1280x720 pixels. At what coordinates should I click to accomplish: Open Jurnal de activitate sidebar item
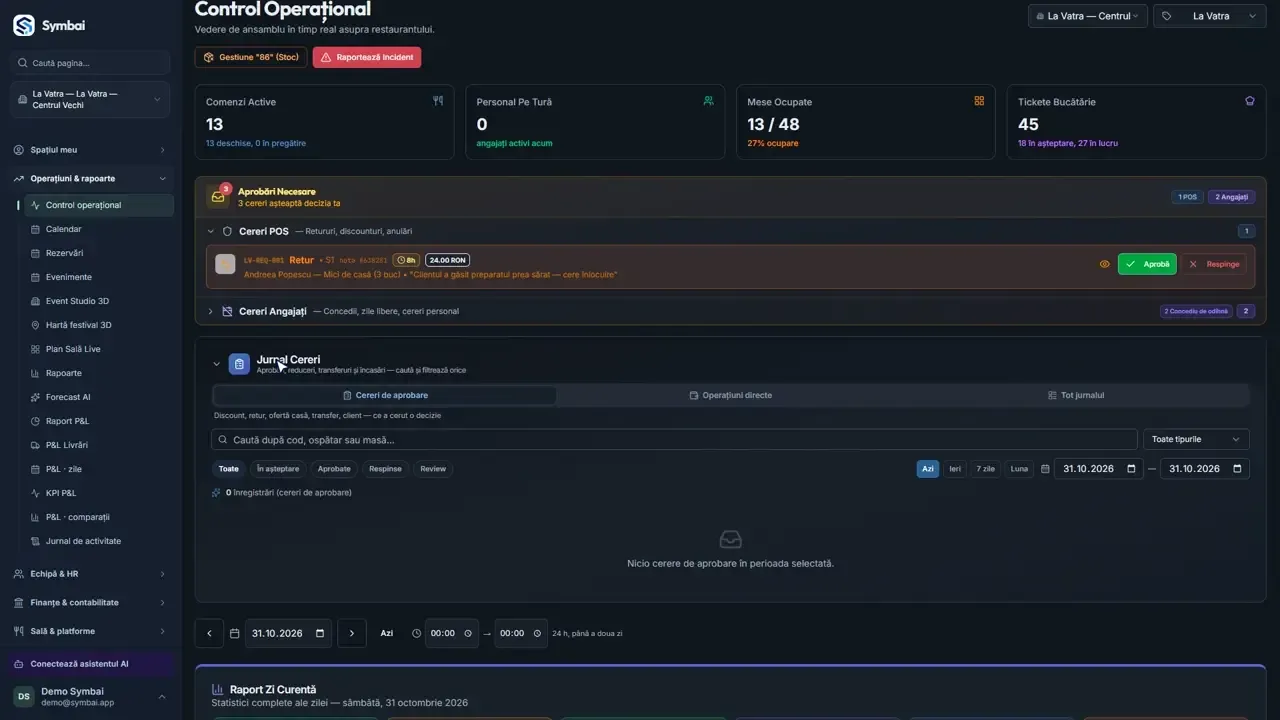(99, 541)
